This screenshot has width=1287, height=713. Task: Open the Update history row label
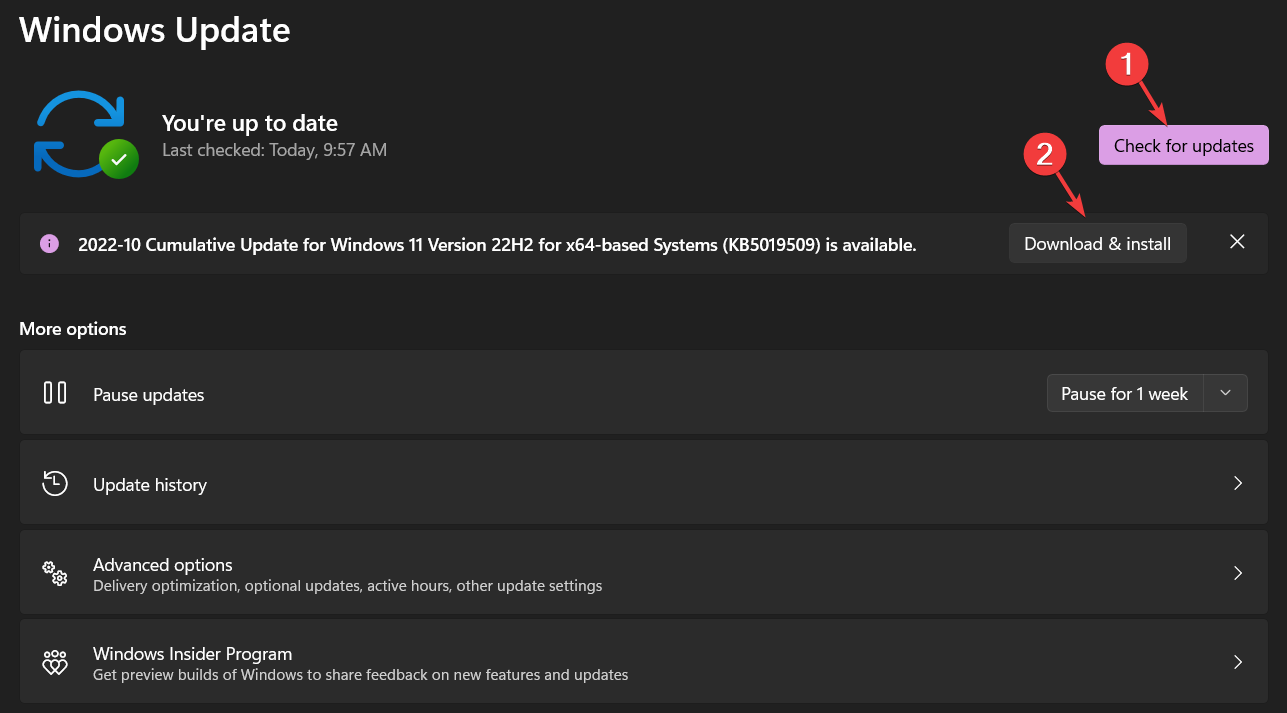coord(150,485)
